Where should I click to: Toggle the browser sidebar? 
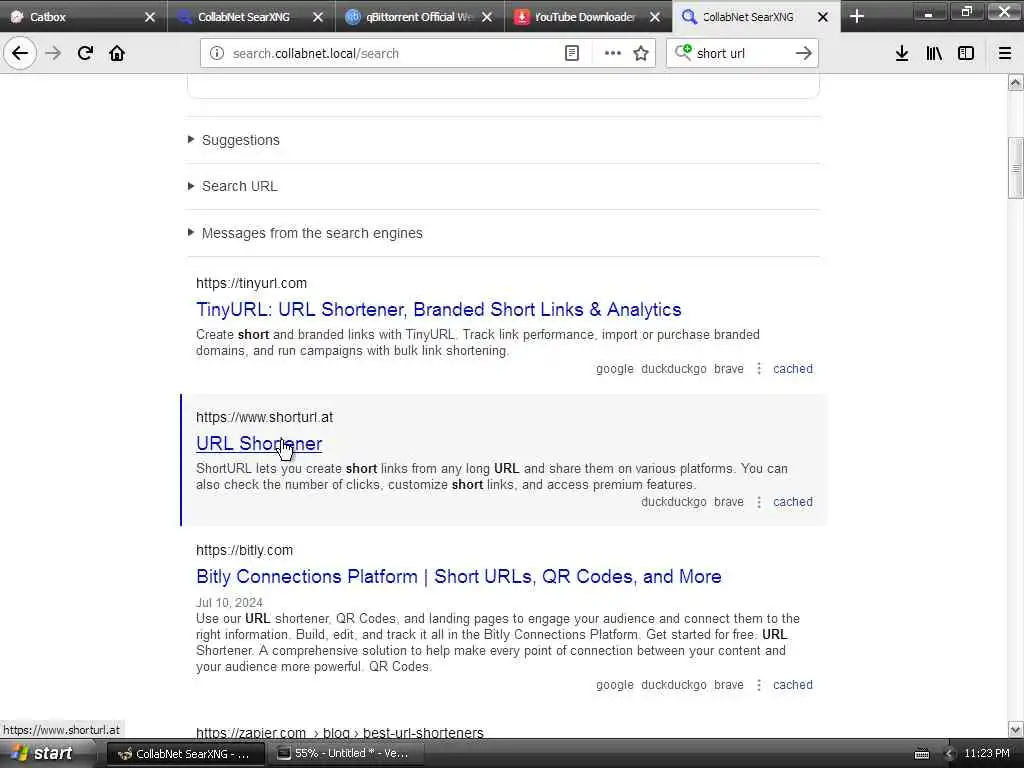[966, 54]
